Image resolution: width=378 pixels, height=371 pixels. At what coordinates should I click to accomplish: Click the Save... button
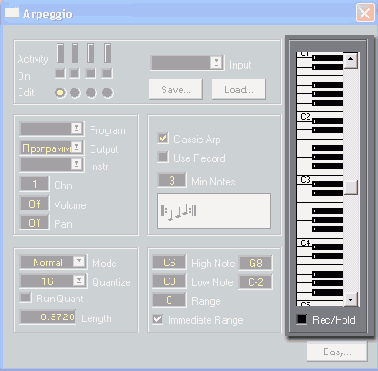click(x=176, y=89)
